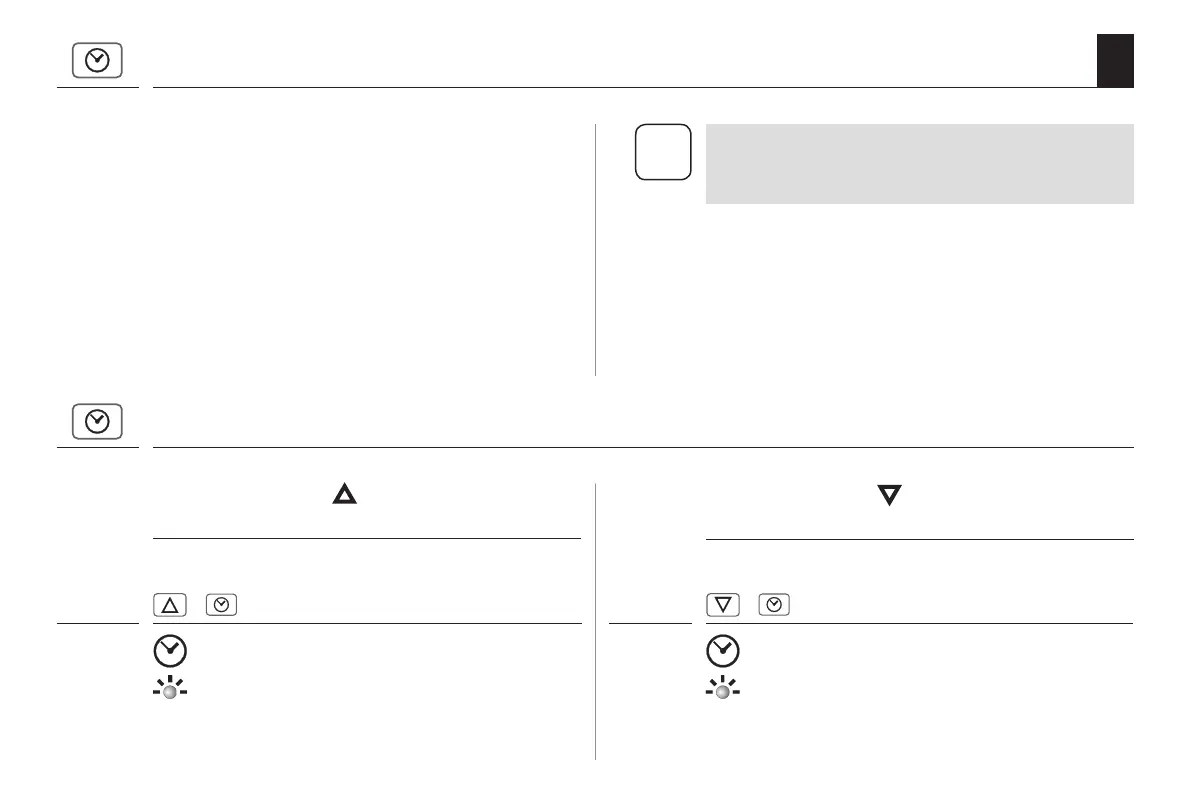Image resolution: width=1191 pixels, height=794 pixels.
Task: Click the round clock symbol below the down-arrow key
Action: [723, 651]
